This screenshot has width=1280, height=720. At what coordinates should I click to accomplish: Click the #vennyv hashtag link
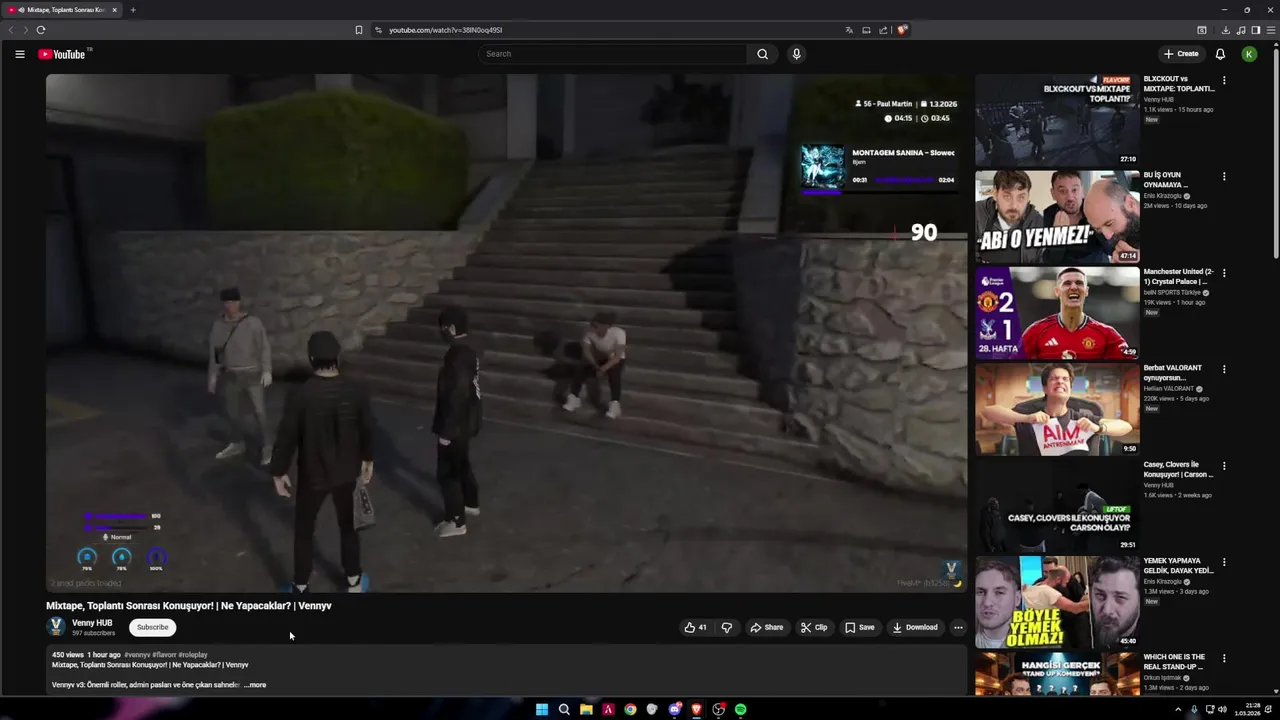point(137,655)
